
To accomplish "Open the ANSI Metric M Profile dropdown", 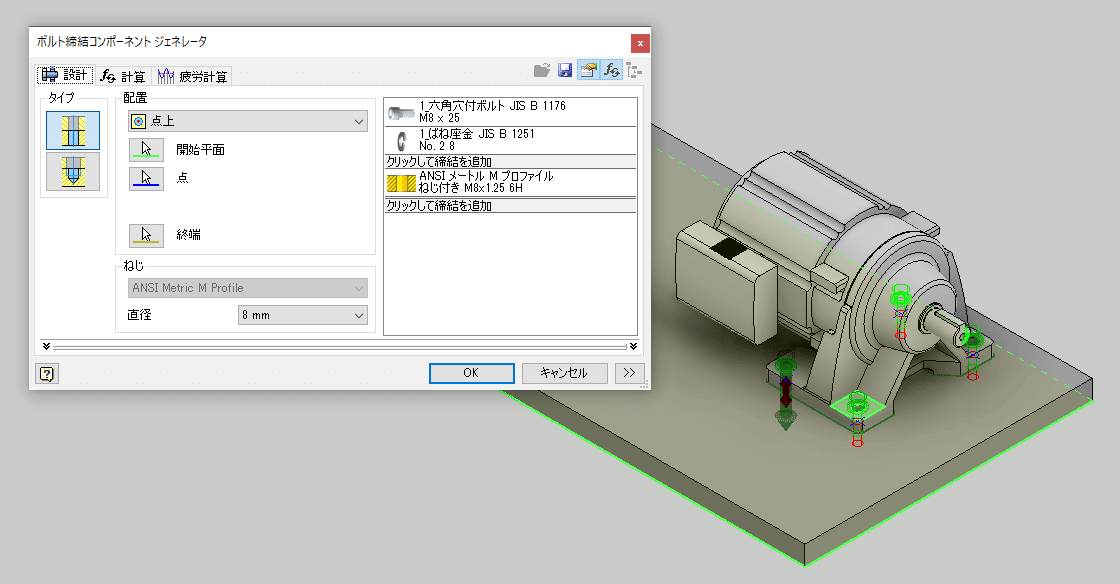I will pos(248,288).
